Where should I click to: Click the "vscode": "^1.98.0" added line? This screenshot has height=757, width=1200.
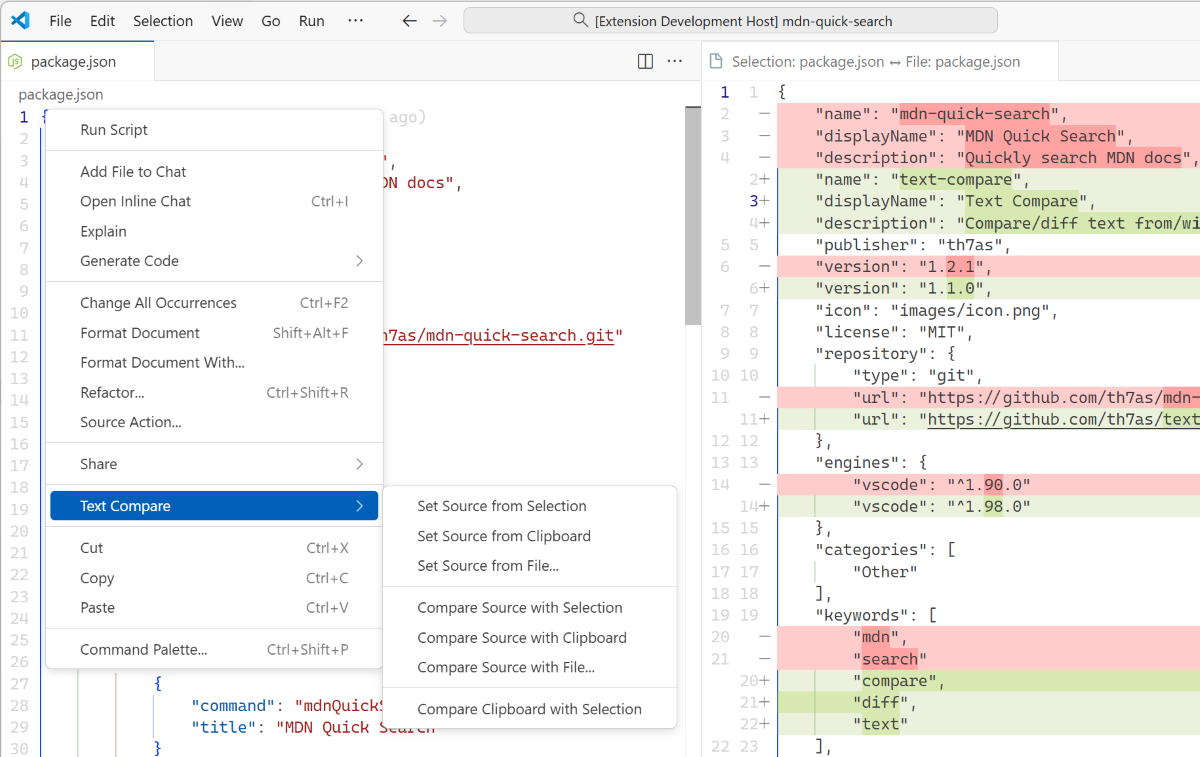pyautogui.click(x=988, y=507)
